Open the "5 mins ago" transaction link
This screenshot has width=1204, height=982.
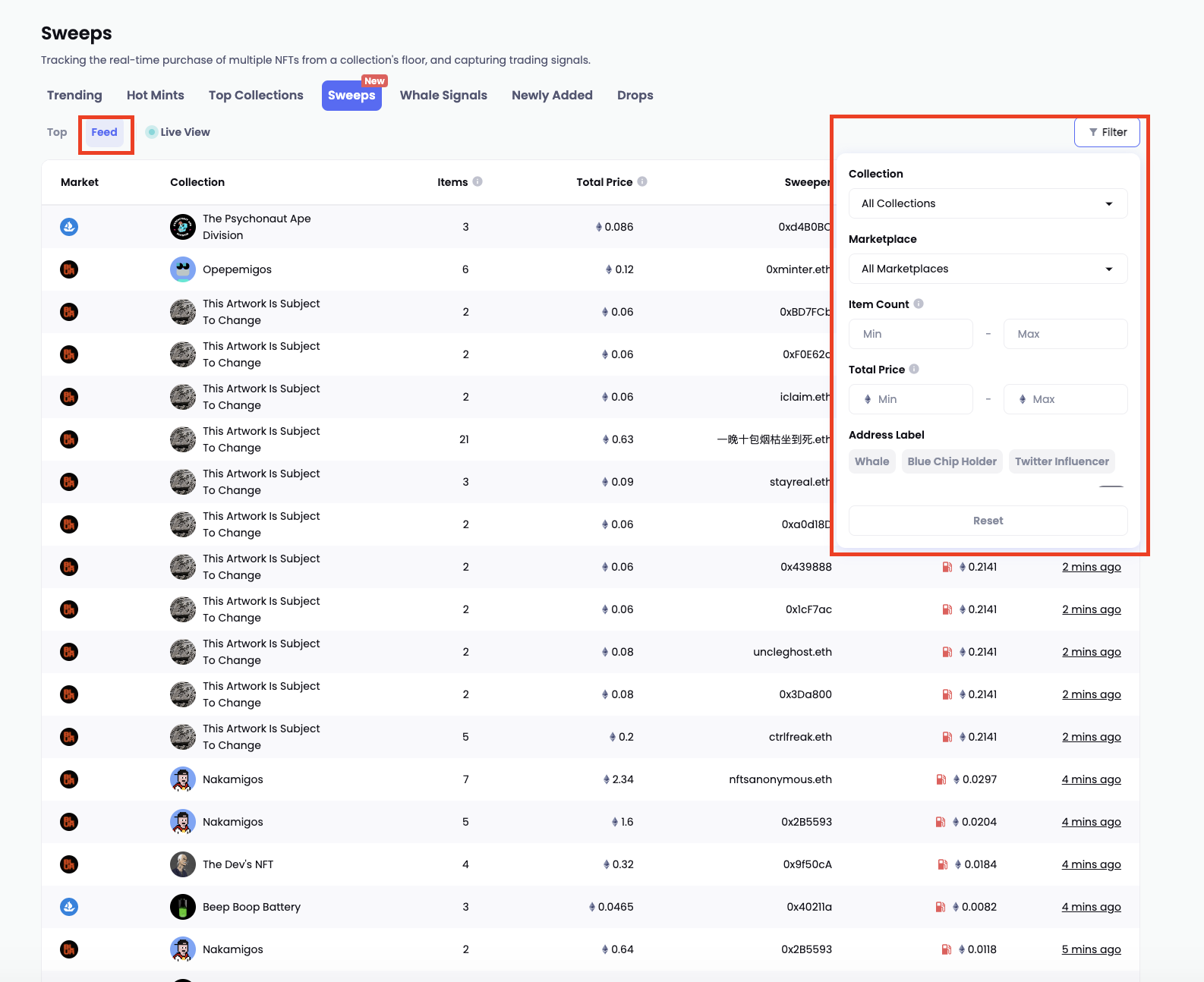(x=1092, y=949)
